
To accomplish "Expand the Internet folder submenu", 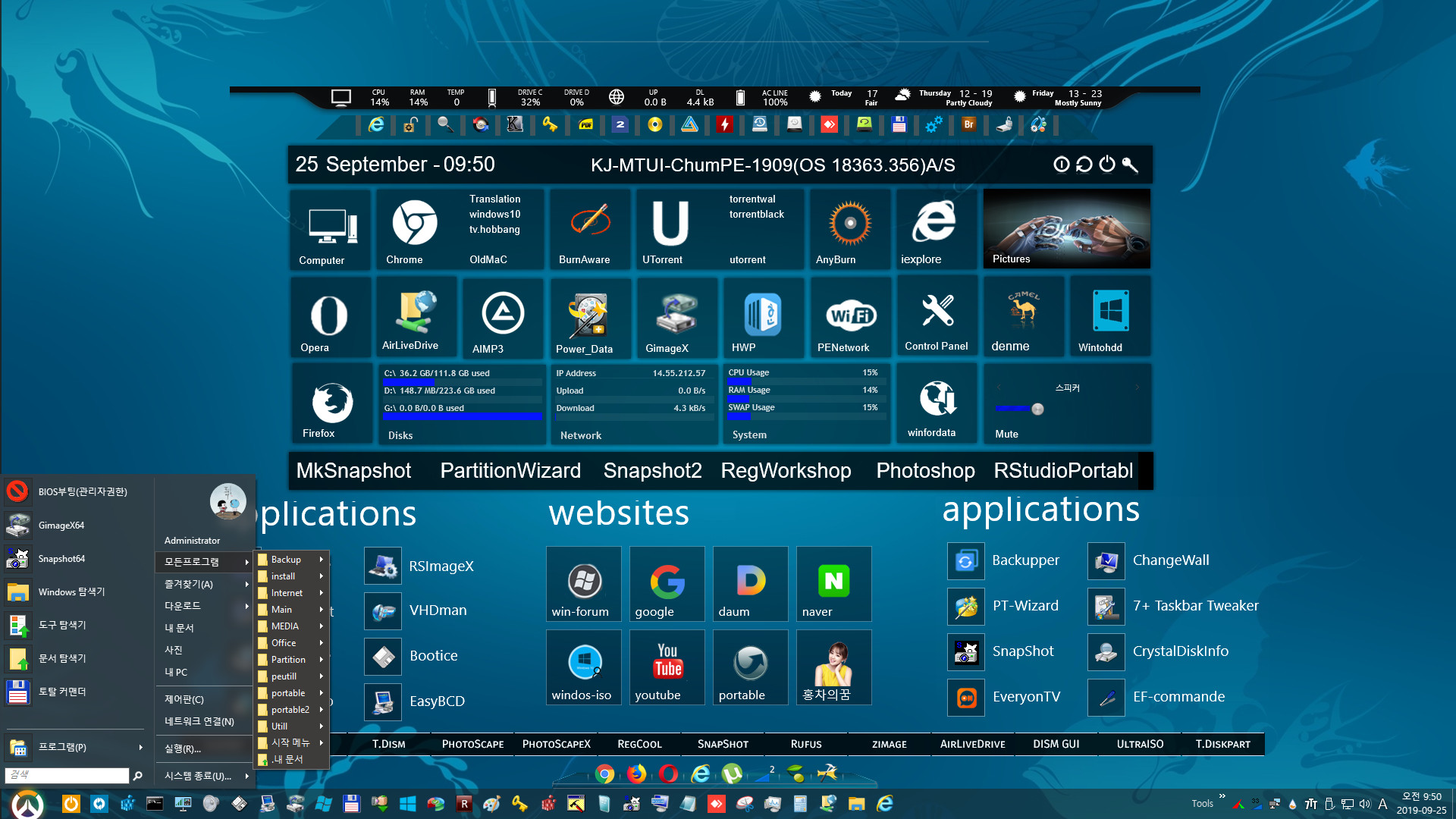I will [x=292, y=593].
